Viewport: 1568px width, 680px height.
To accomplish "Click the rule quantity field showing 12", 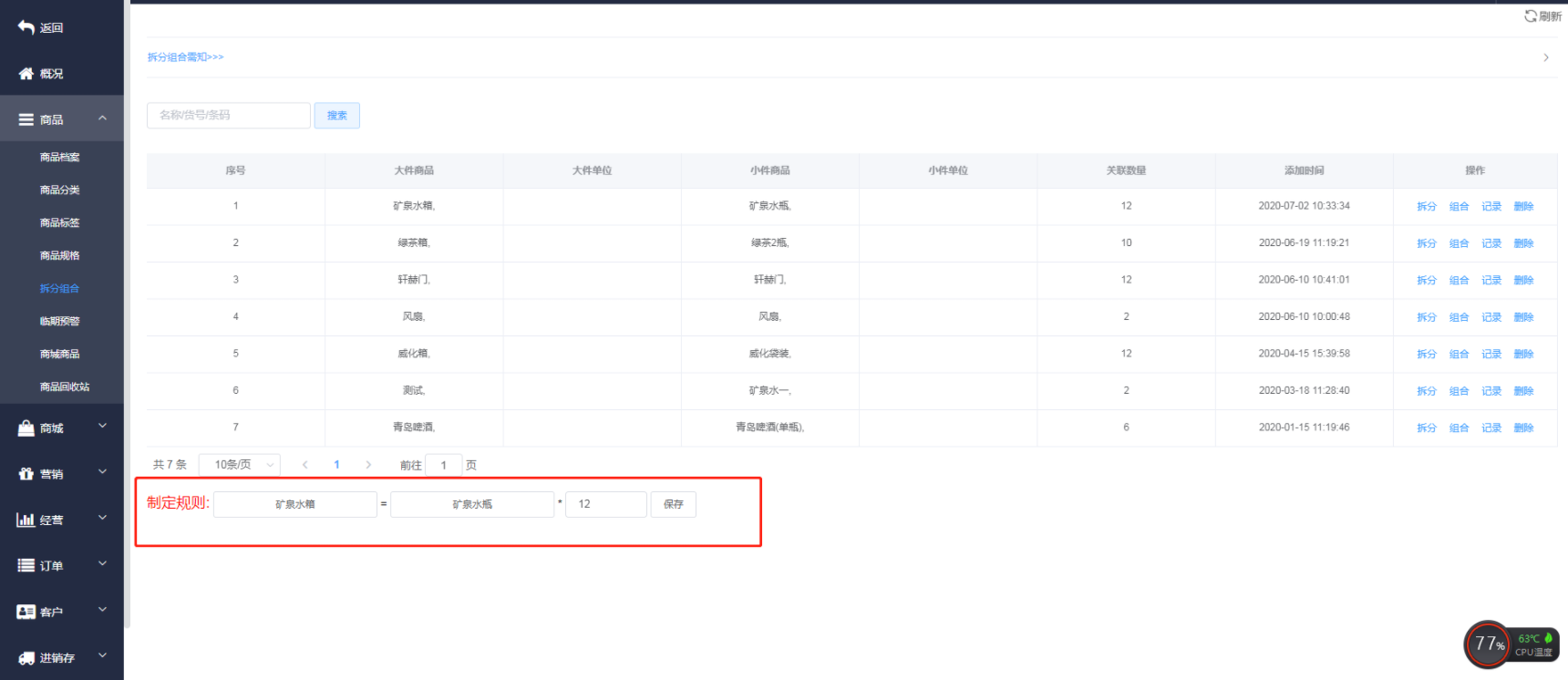I will coord(606,504).
